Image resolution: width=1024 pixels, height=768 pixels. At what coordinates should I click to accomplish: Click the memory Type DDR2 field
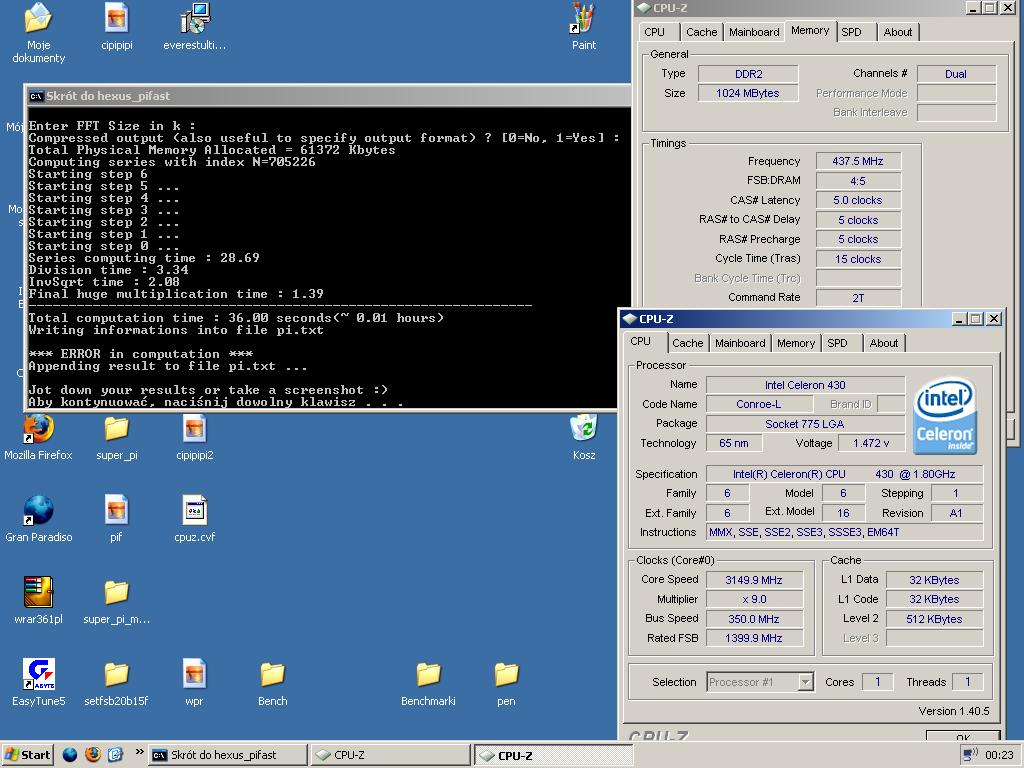pos(748,74)
